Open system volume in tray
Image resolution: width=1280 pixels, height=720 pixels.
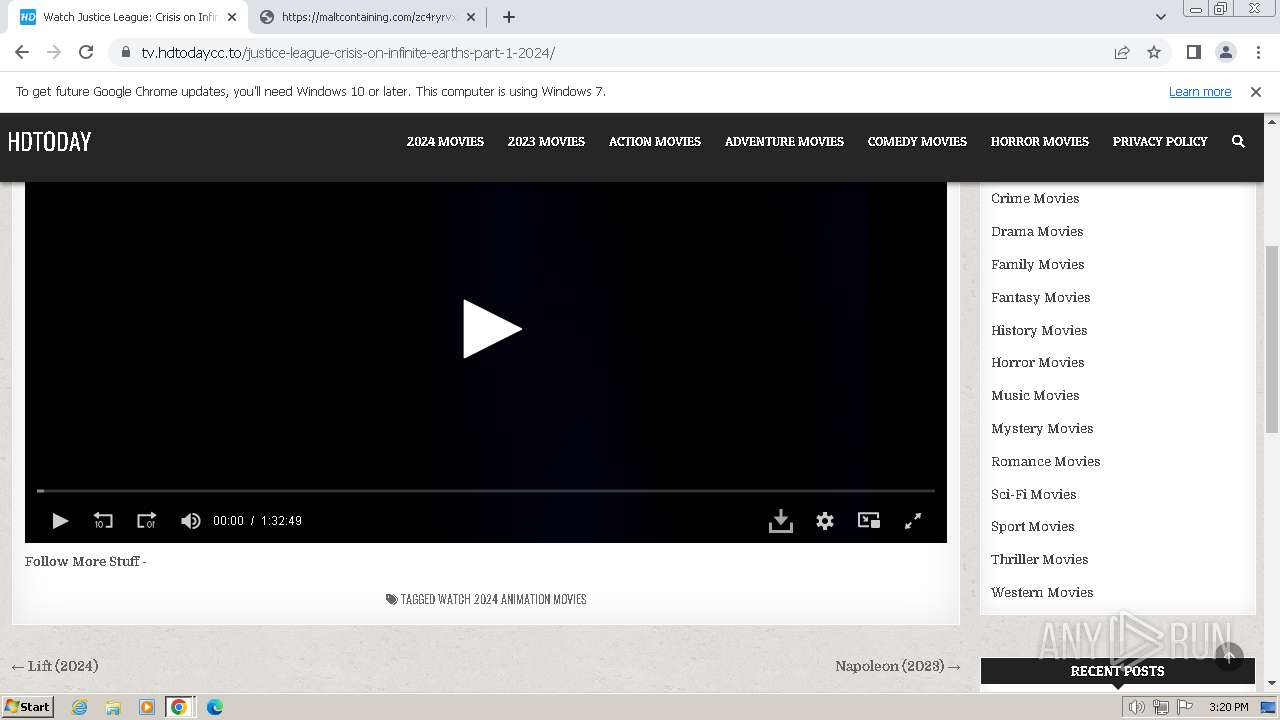(x=1137, y=707)
